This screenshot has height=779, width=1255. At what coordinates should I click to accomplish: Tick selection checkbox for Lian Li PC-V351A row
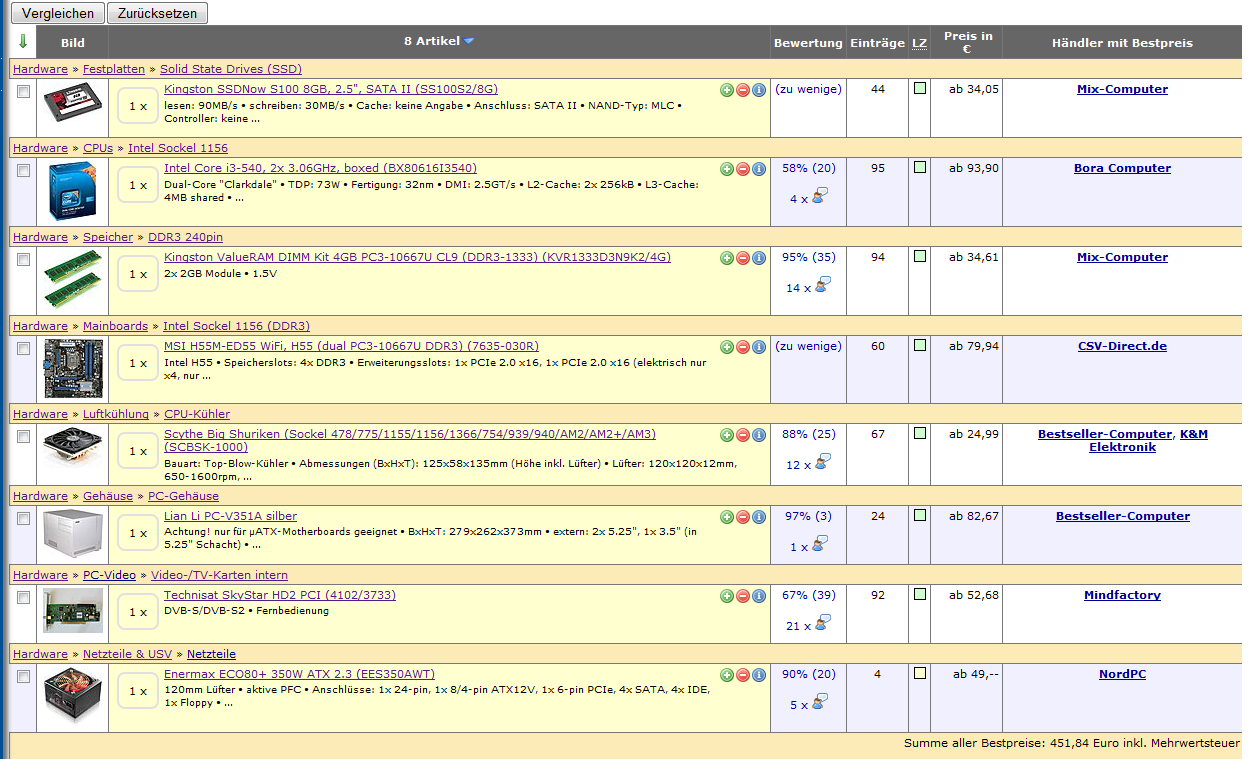click(x=24, y=518)
